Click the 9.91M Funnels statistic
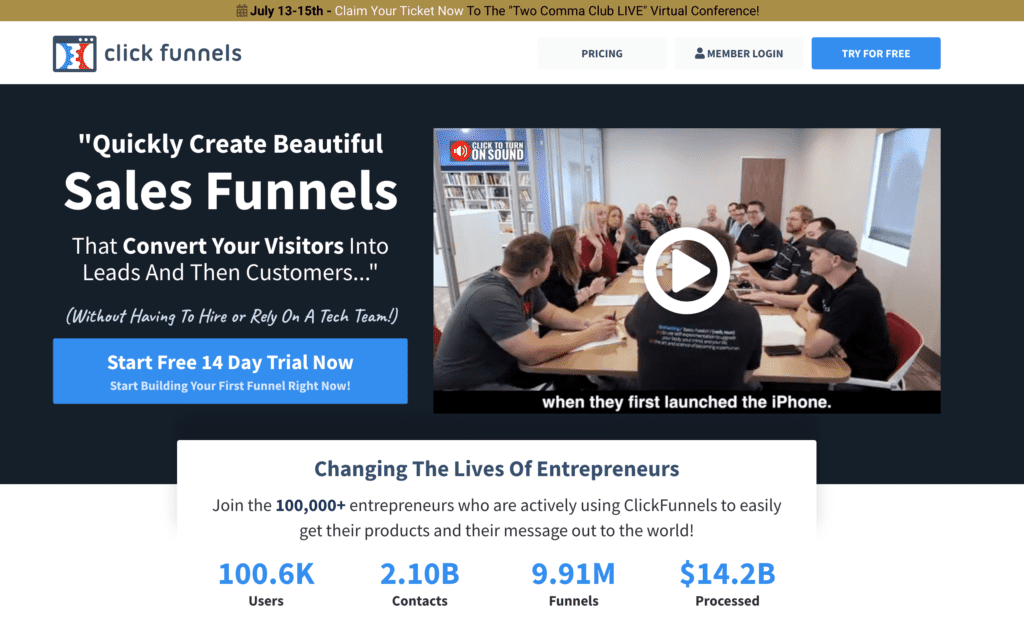 [573, 583]
